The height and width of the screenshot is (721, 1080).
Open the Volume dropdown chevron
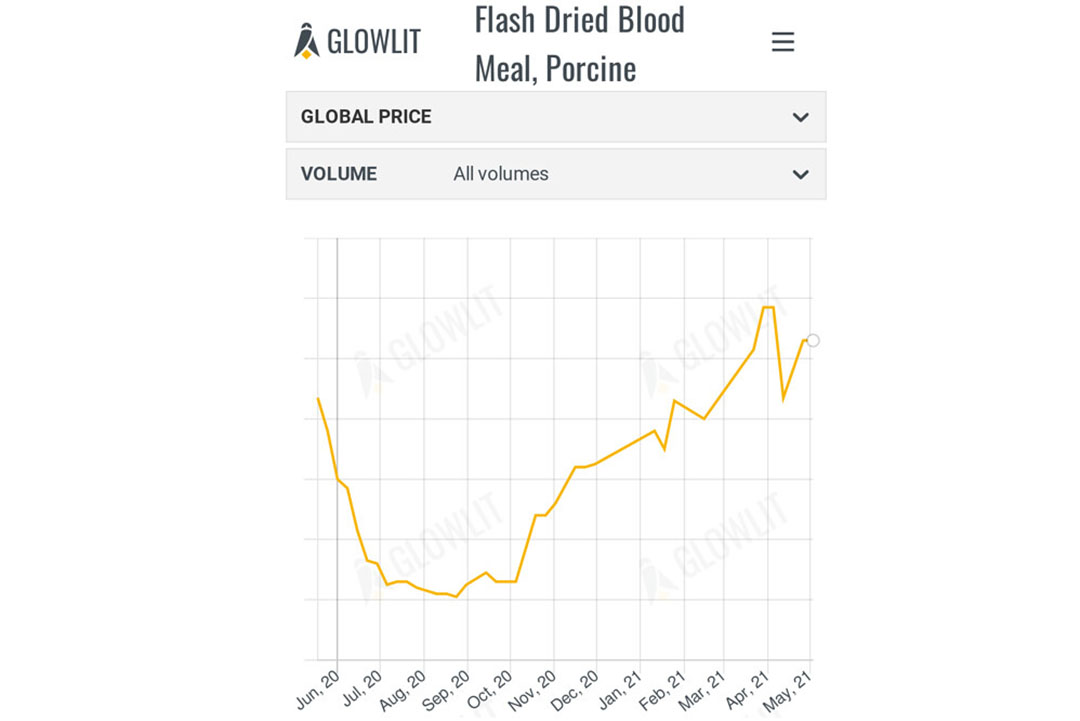pyautogui.click(x=800, y=174)
